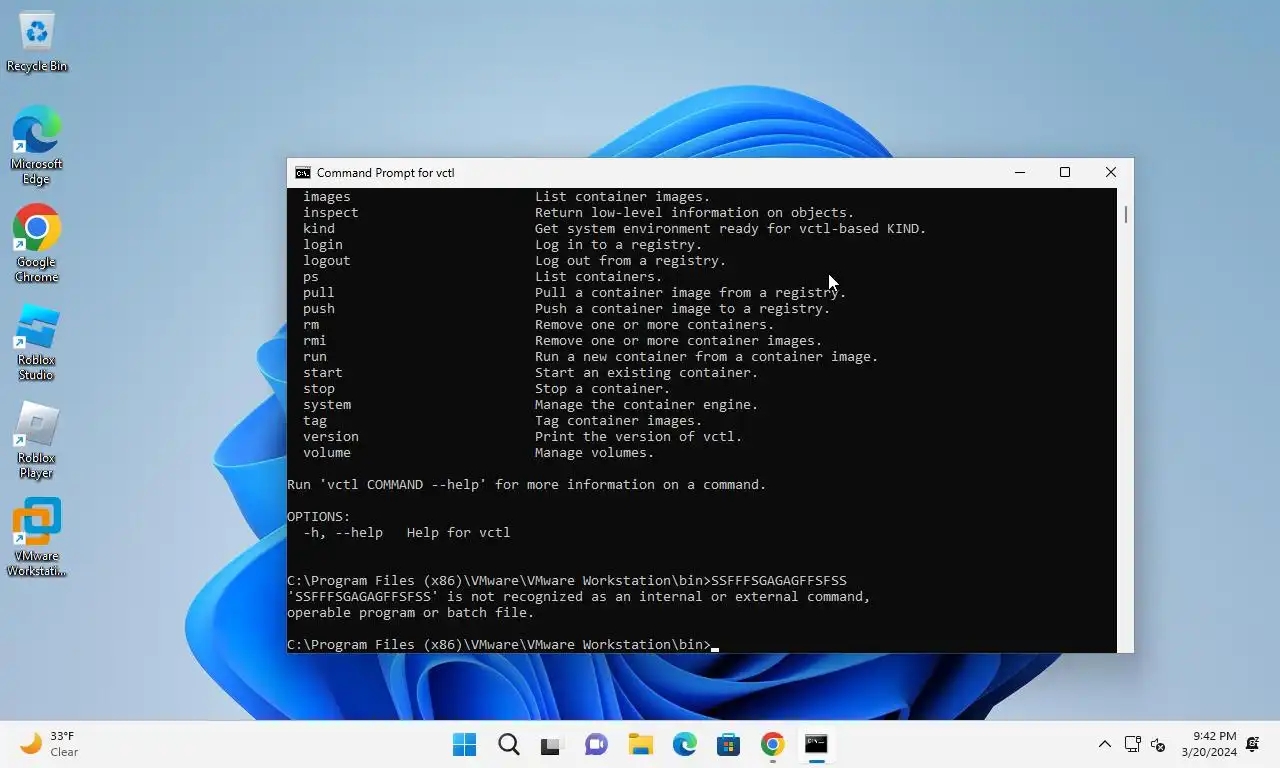Select the Google Chrome desktop shortcut
The height and width of the screenshot is (768, 1280).
tap(36, 244)
